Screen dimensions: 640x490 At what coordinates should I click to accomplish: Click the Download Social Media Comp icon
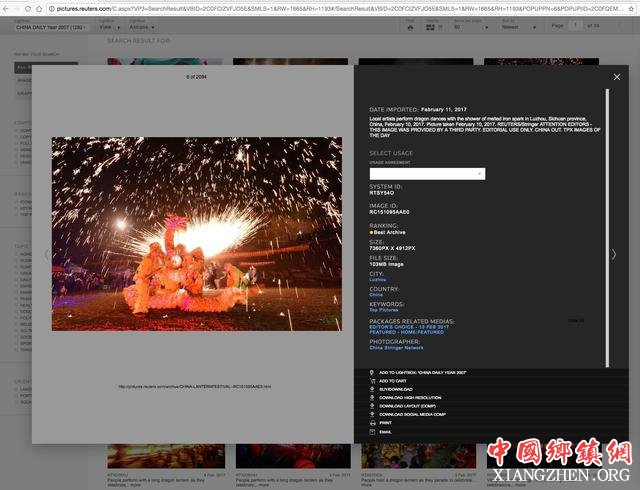pos(370,414)
